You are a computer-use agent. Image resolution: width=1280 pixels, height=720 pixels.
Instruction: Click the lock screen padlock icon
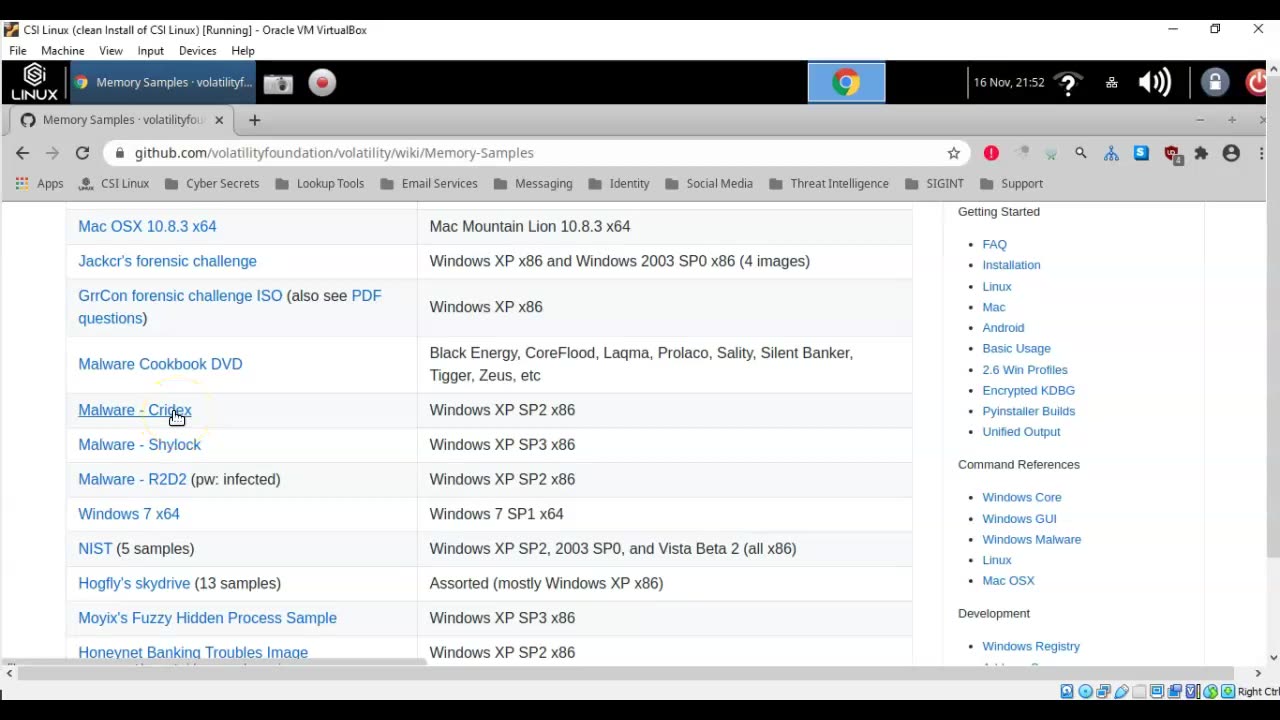(x=1215, y=82)
